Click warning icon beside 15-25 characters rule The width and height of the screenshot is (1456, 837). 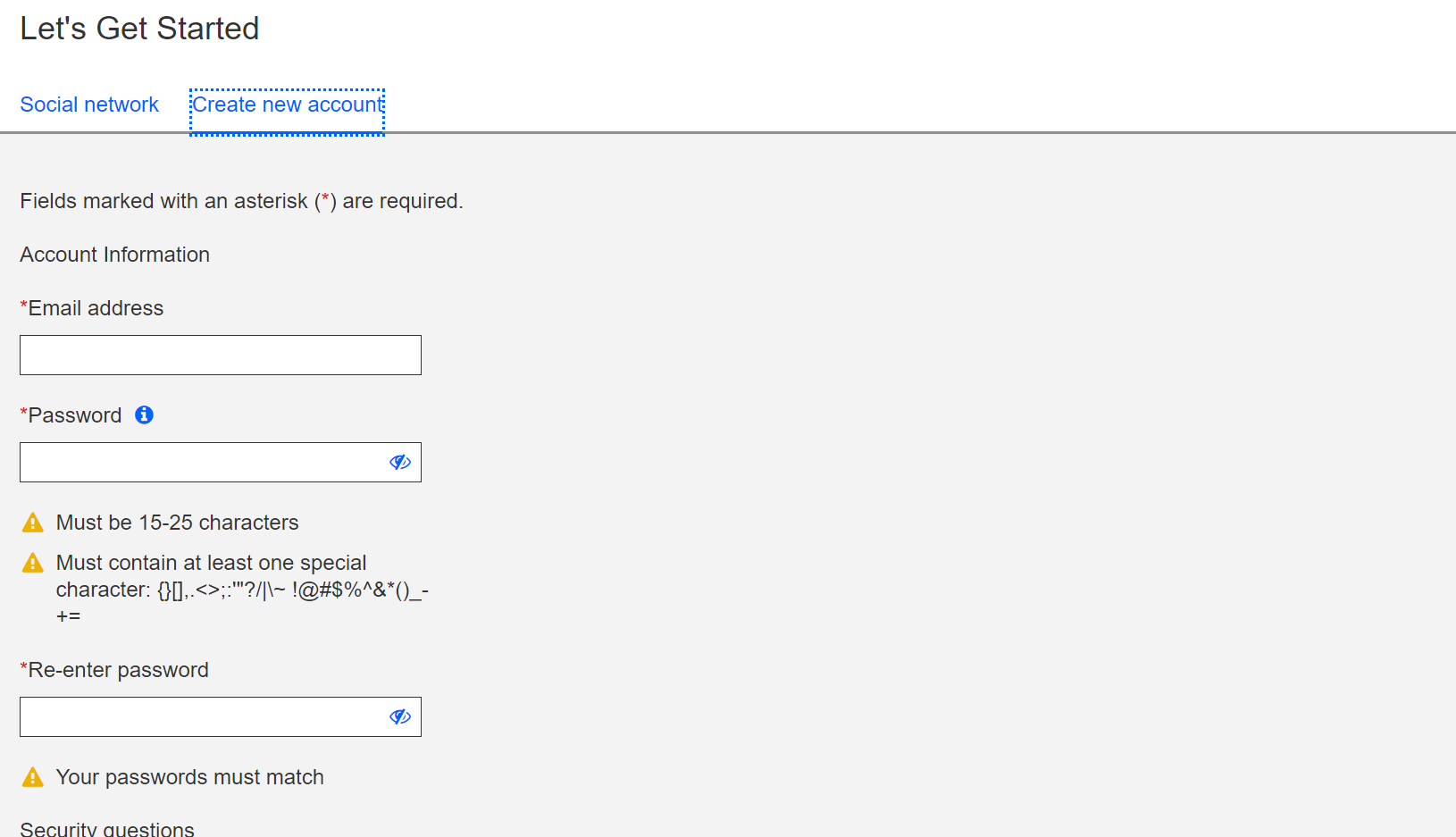pos(32,523)
